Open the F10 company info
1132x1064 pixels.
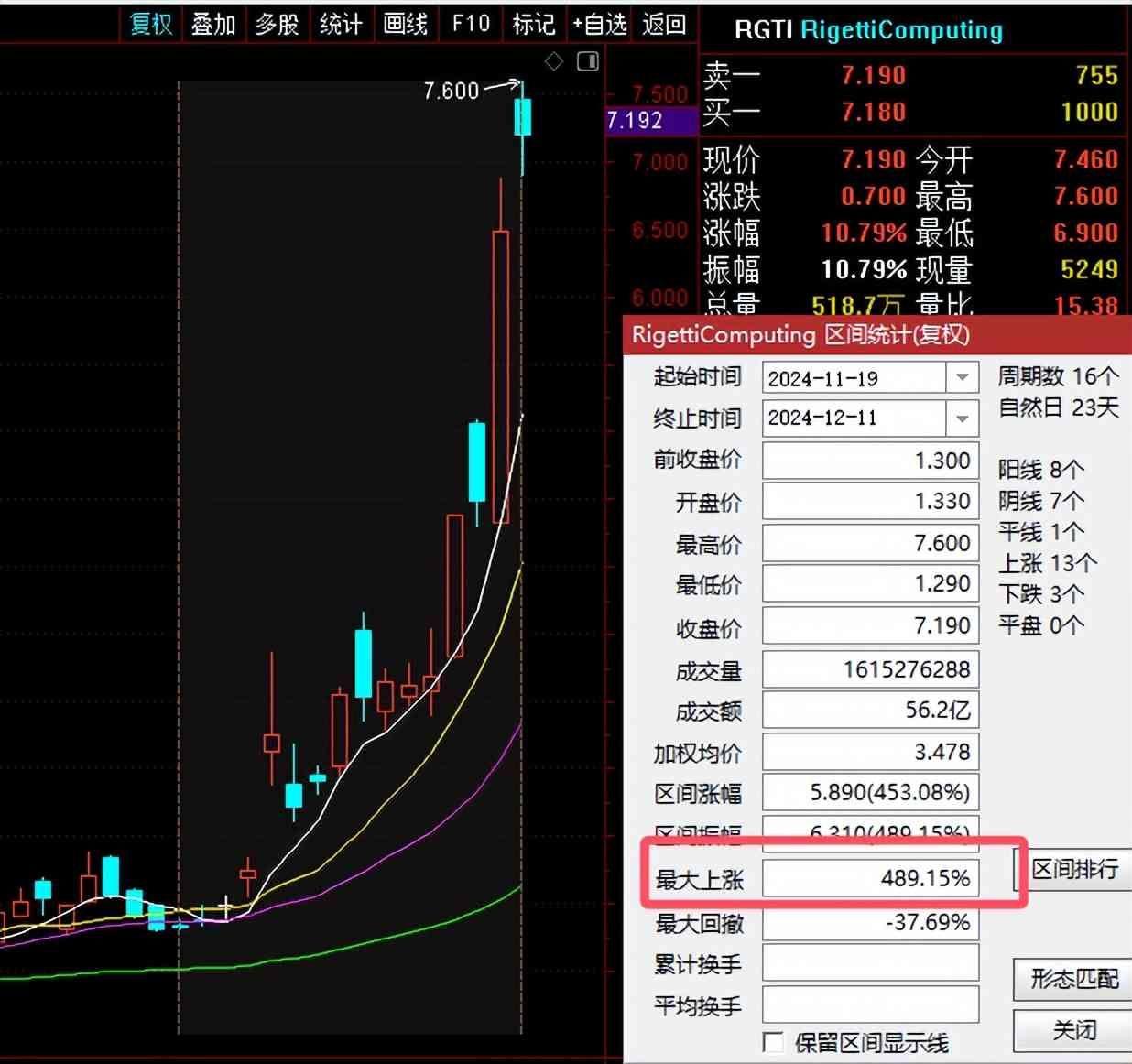point(471,24)
